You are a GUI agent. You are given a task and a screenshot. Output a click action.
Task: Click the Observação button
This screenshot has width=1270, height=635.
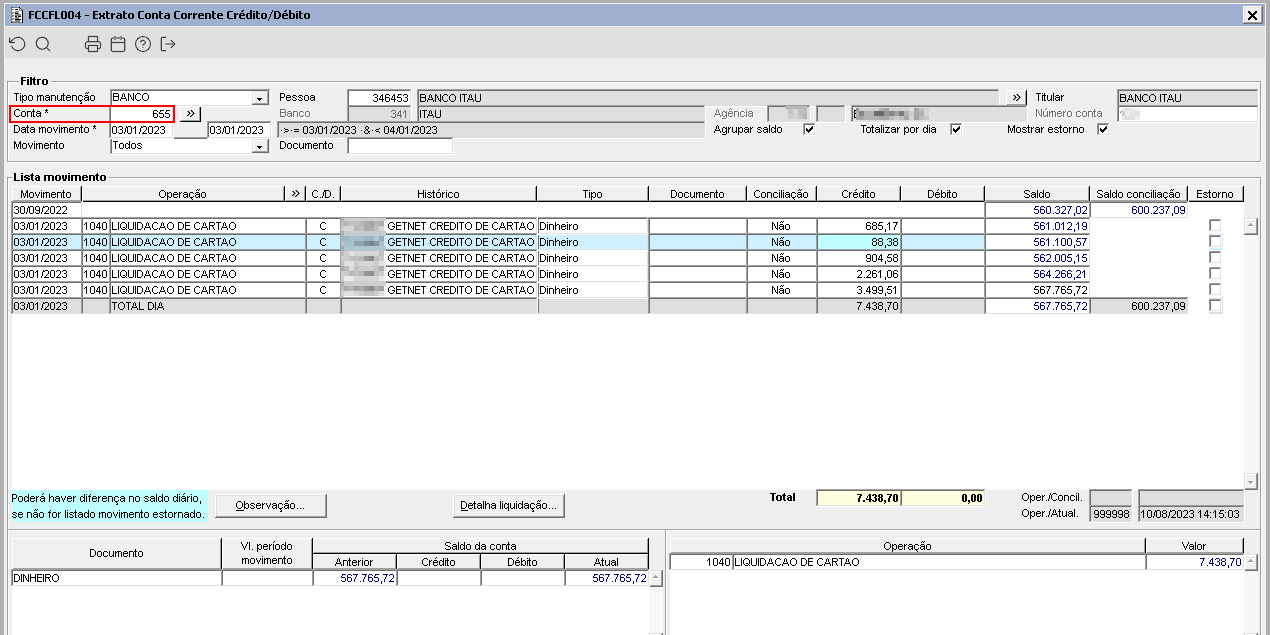tap(270, 505)
